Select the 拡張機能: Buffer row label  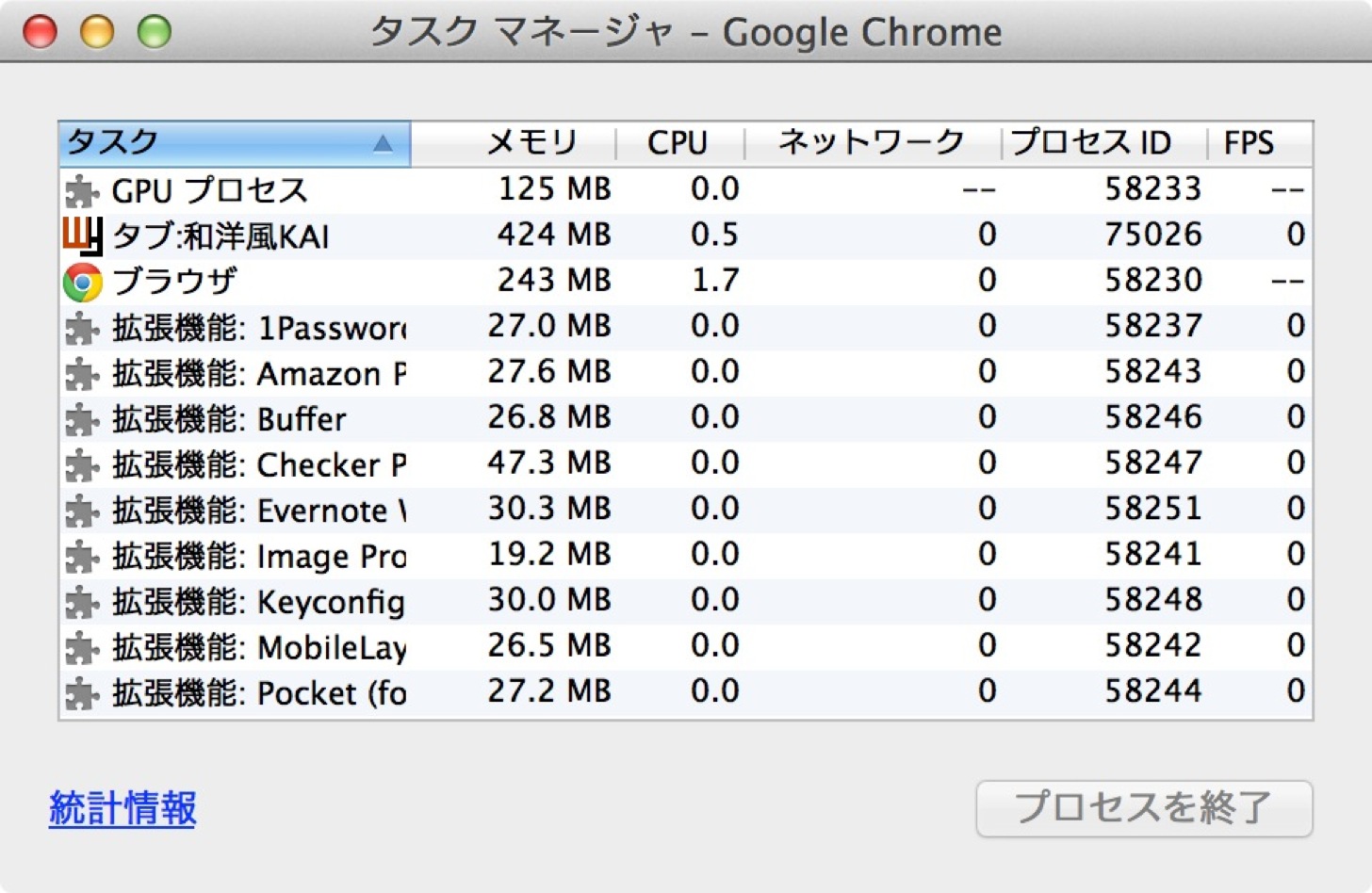click(x=229, y=419)
